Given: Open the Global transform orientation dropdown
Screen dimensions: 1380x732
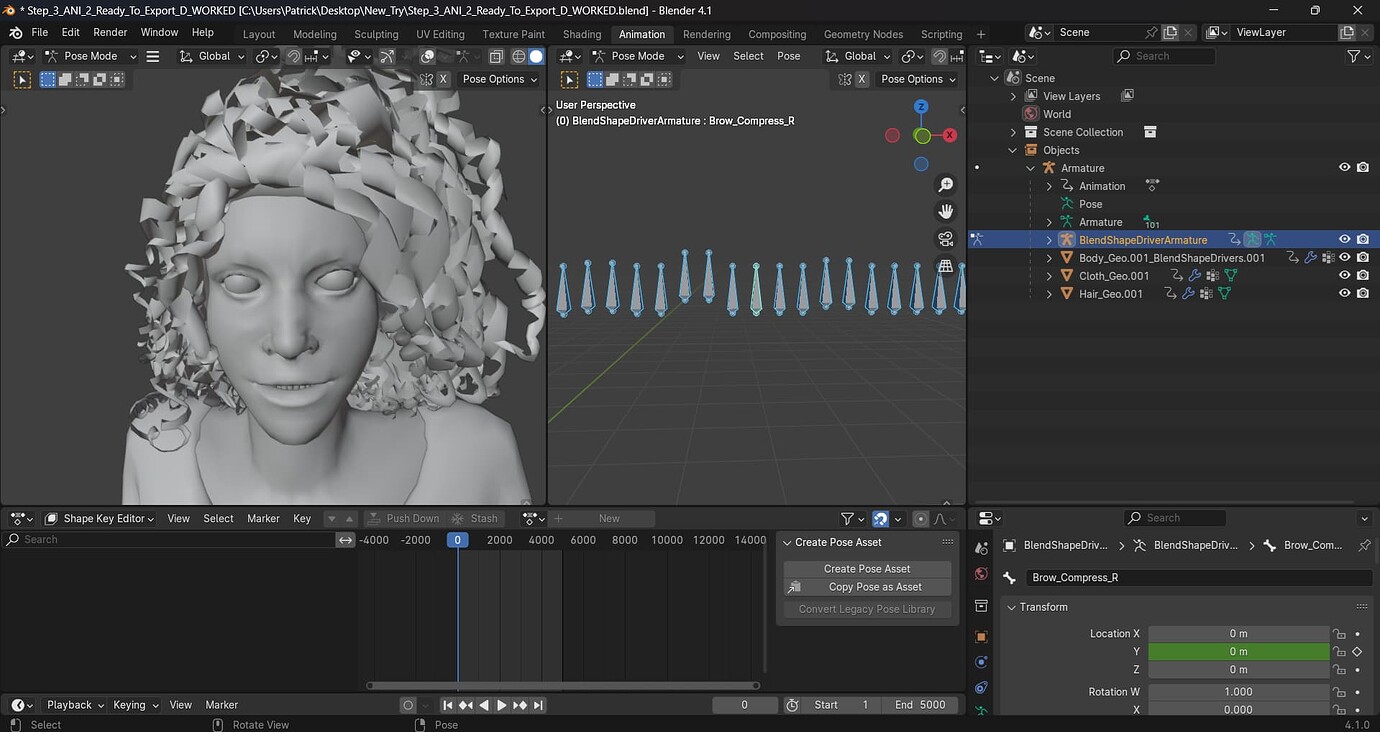Looking at the screenshot, I should (211, 56).
